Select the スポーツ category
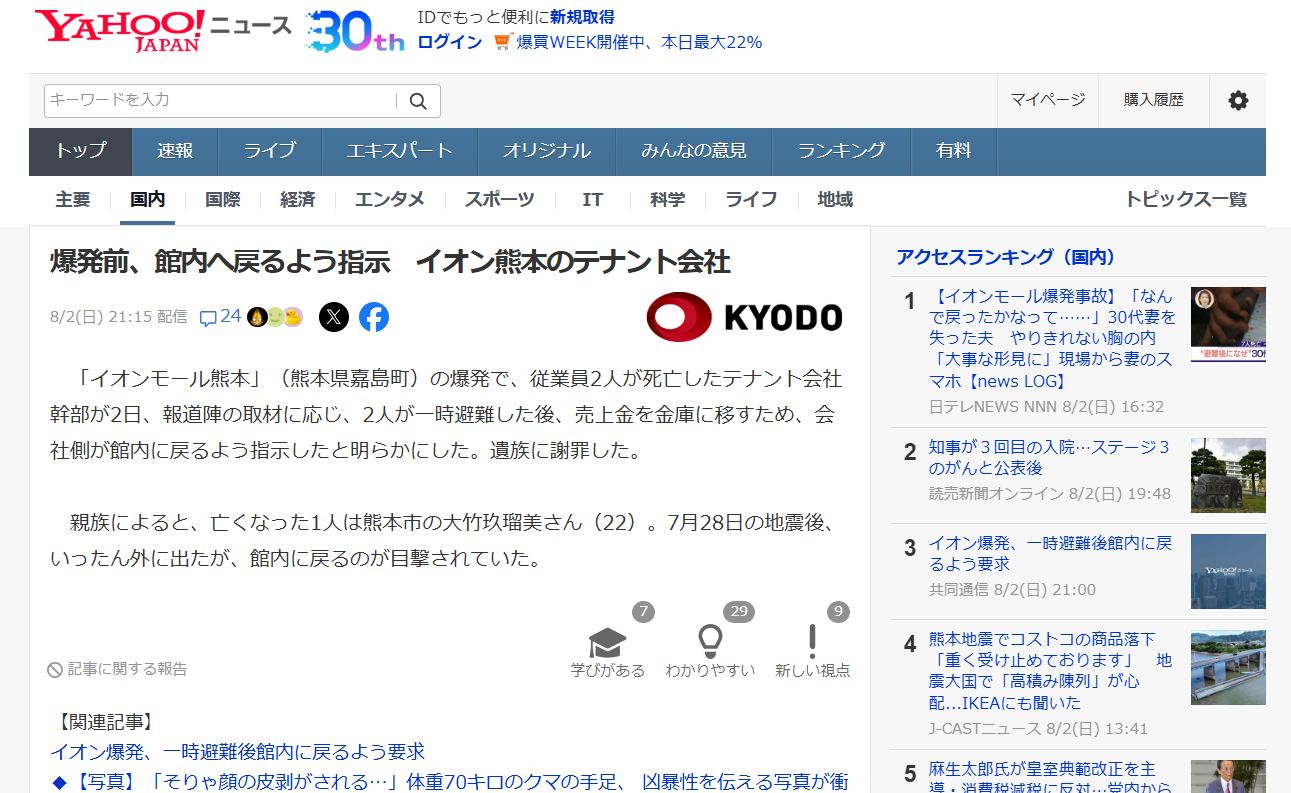 tap(499, 200)
